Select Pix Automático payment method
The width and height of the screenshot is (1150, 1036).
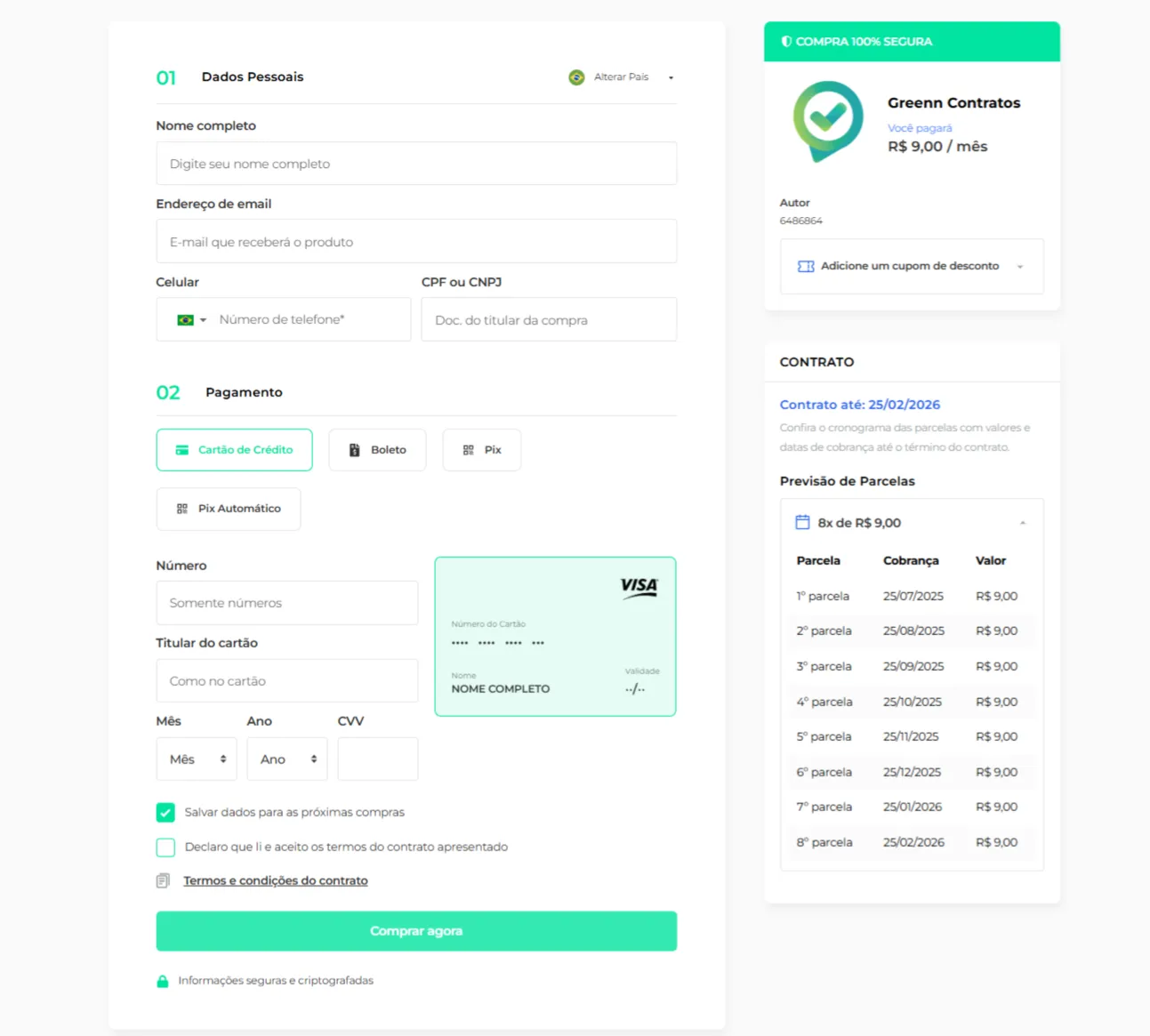(x=229, y=509)
